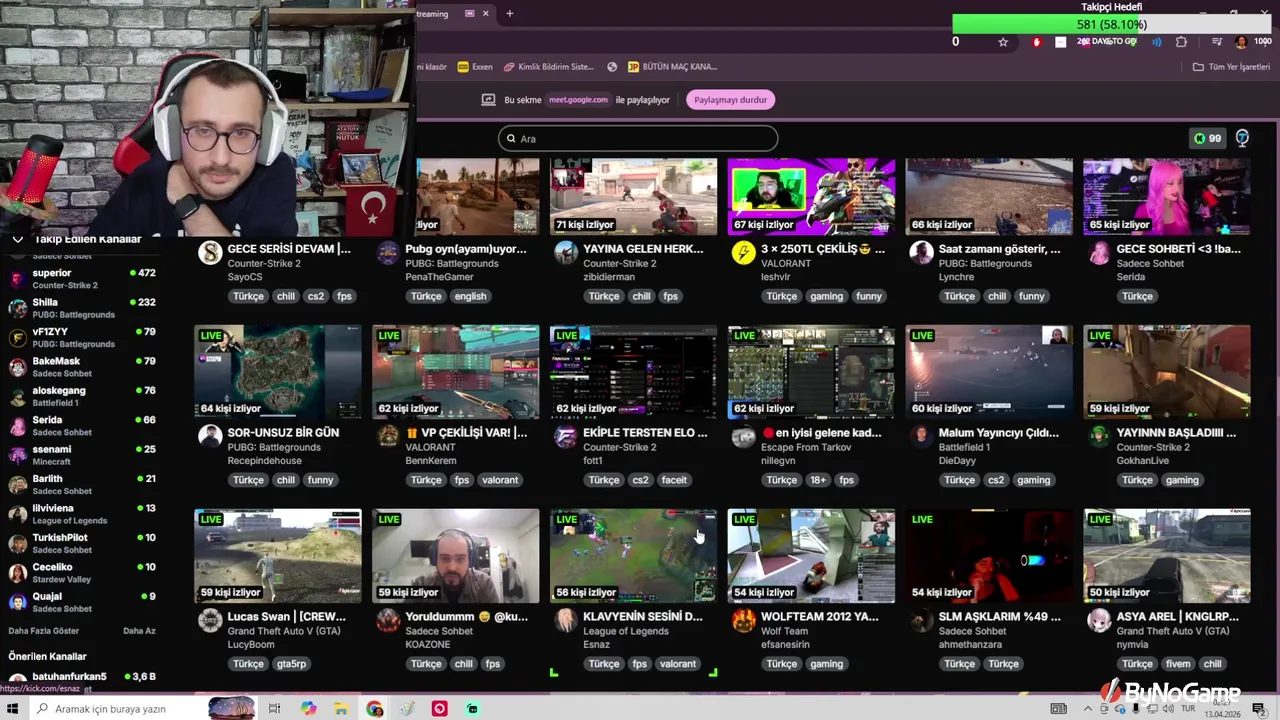1280x720 pixels.
Task: Open Quajal's channel avatar in sidebar
Action: [17, 602]
